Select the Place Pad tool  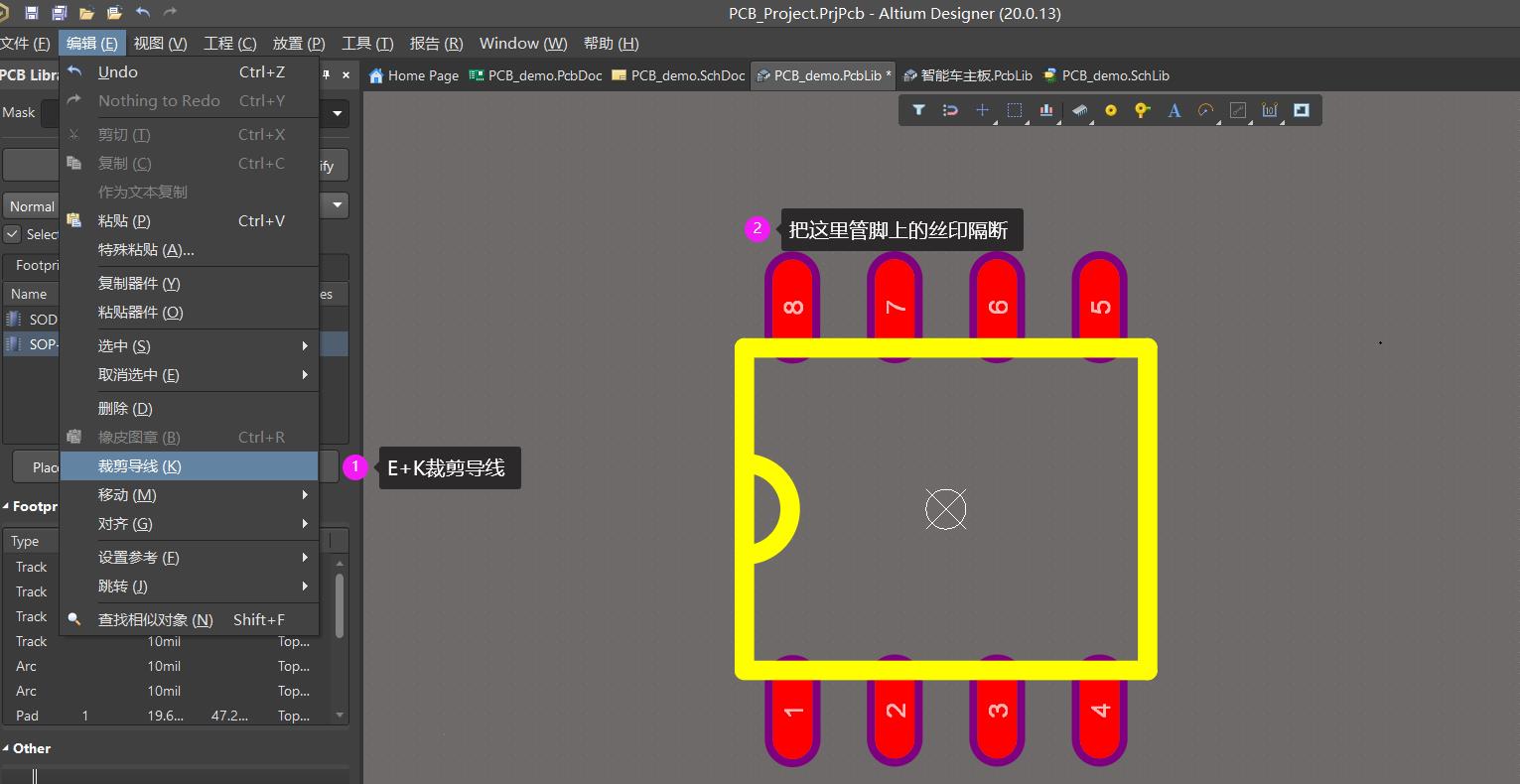[1111, 110]
